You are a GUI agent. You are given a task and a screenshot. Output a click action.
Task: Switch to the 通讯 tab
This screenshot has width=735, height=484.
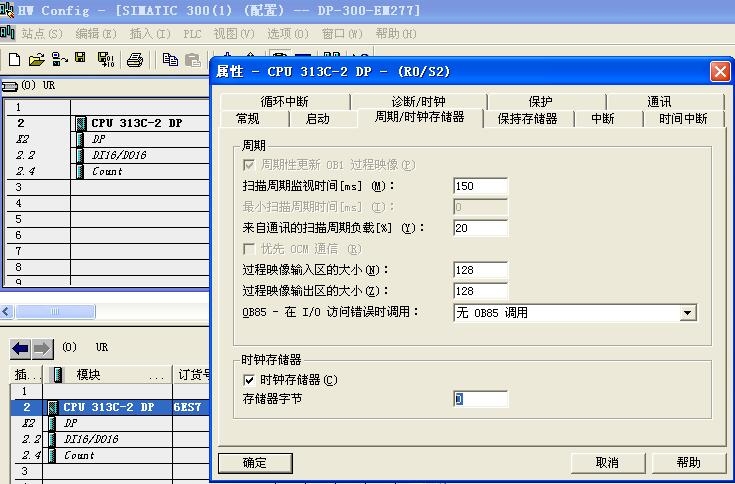pyautogui.click(x=660, y=101)
